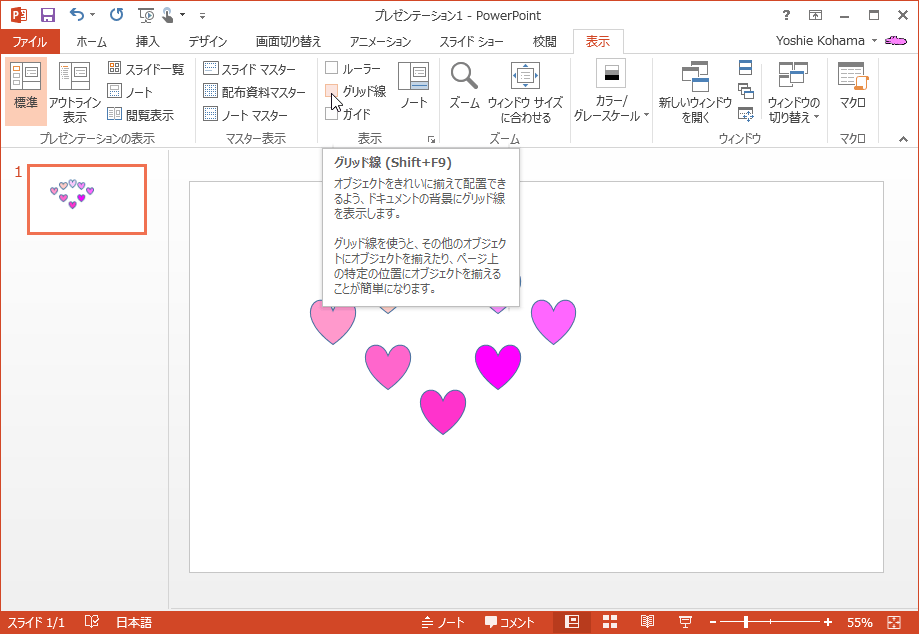Image resolution: width=919 pixels, height=634 pixels.
Task: Click the Cascade windows icon
Action: 746,91
